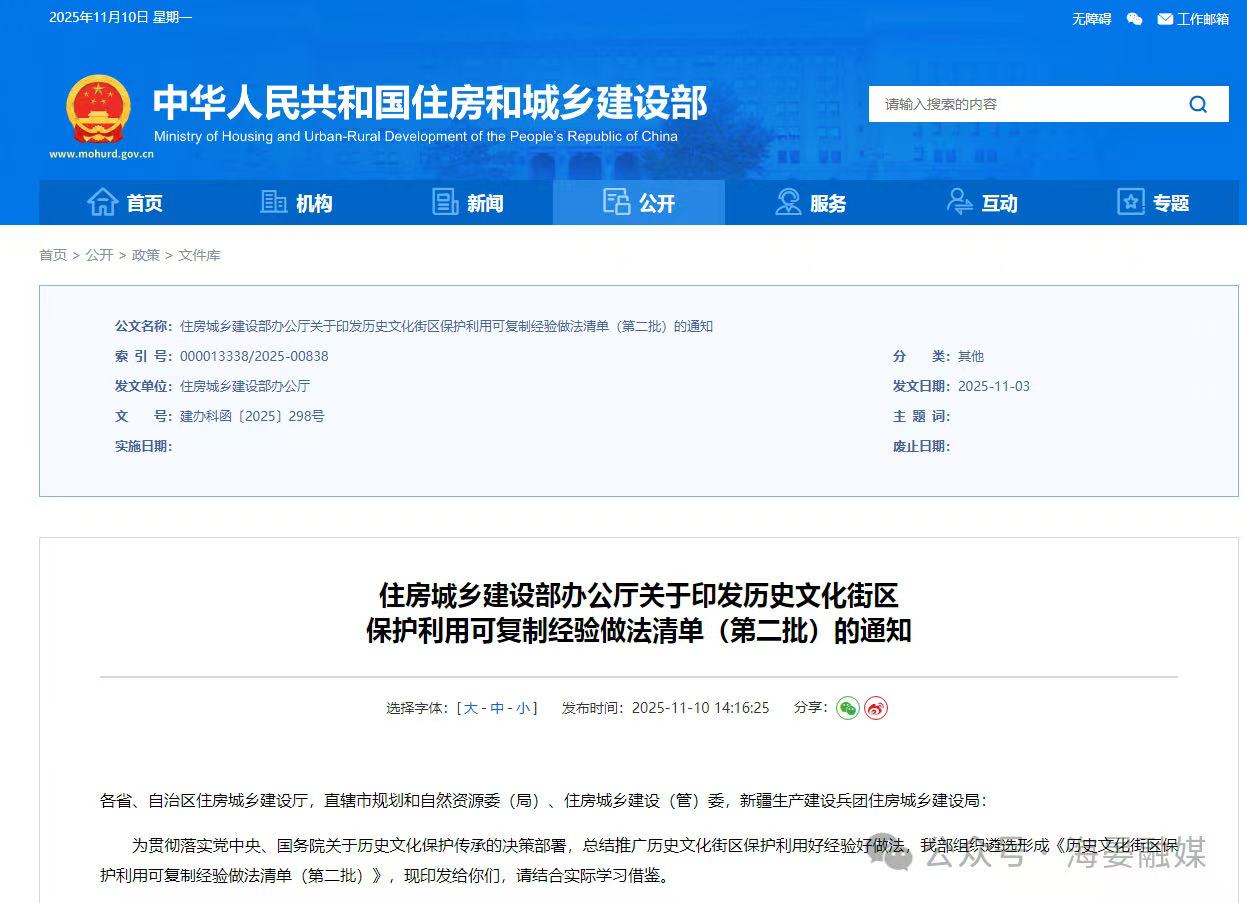This screenshot has width=1247, height=903.
Task: Set font size to 大
Action: 470,708
